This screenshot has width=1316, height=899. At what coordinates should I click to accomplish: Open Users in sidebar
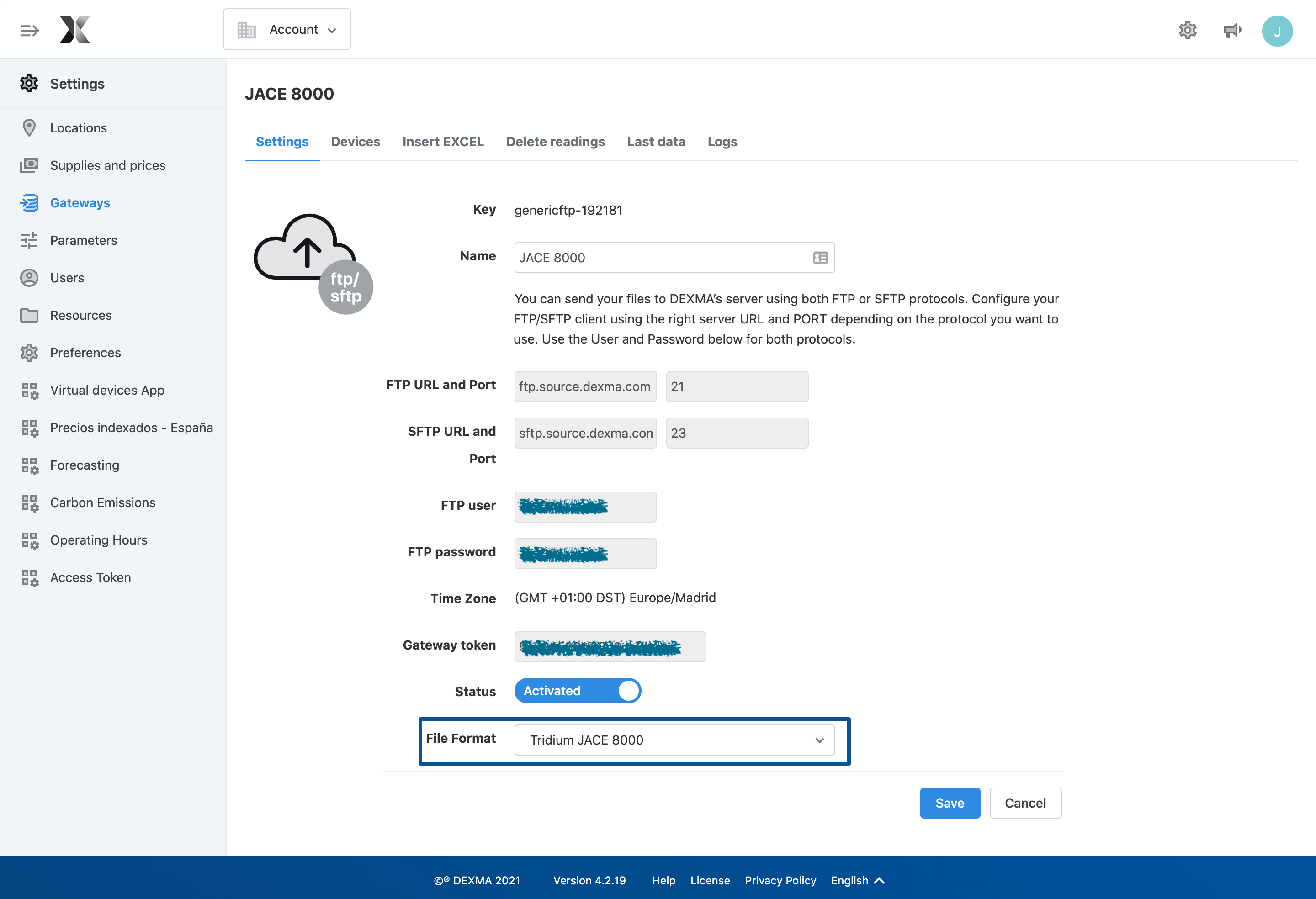coord(67,277)
